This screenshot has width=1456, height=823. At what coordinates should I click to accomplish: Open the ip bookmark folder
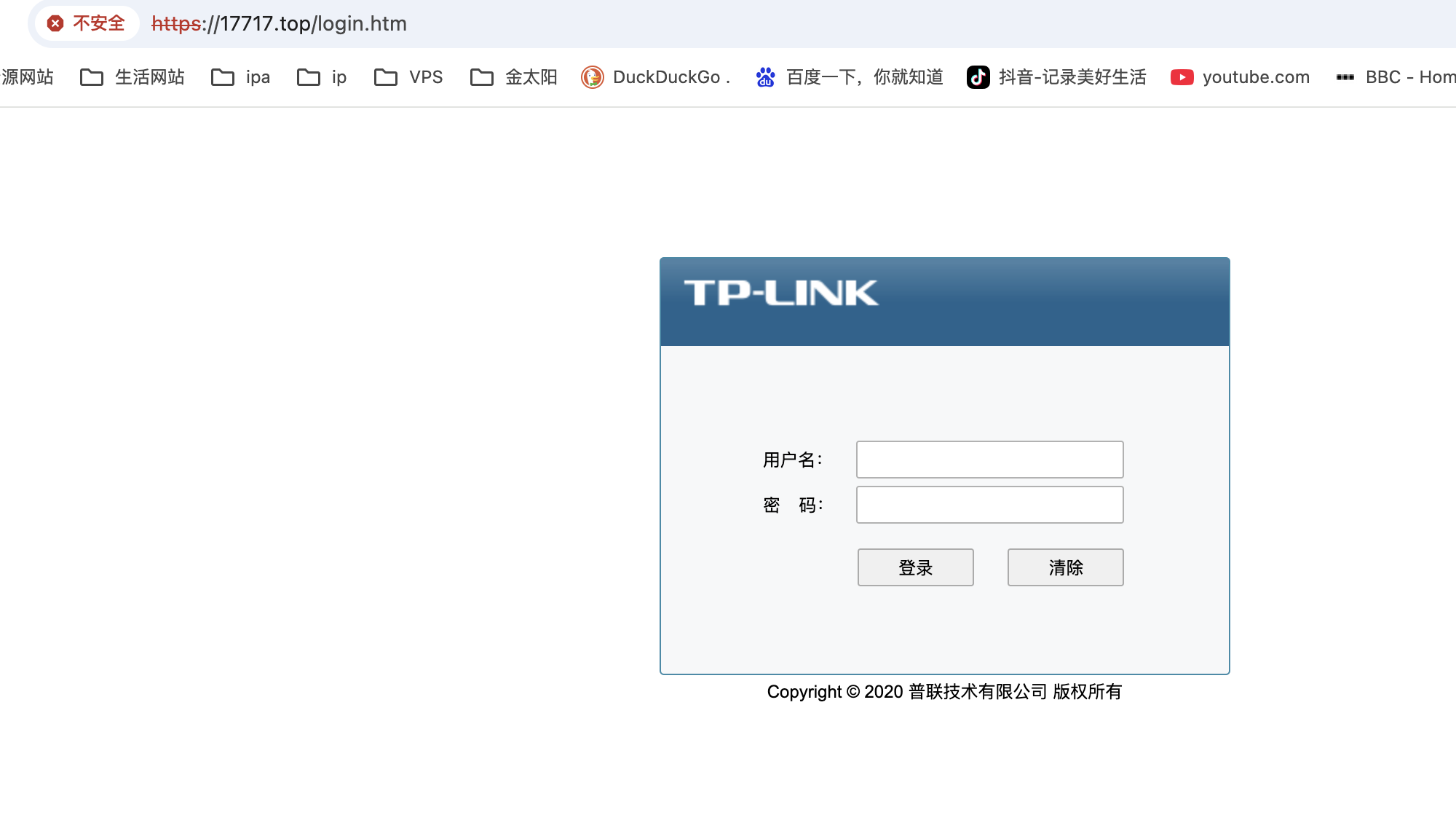(322, 77)
